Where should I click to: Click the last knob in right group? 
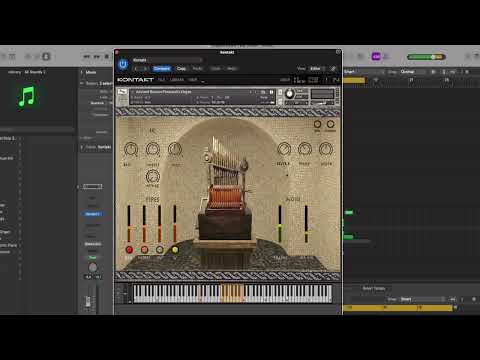(326, 149)
